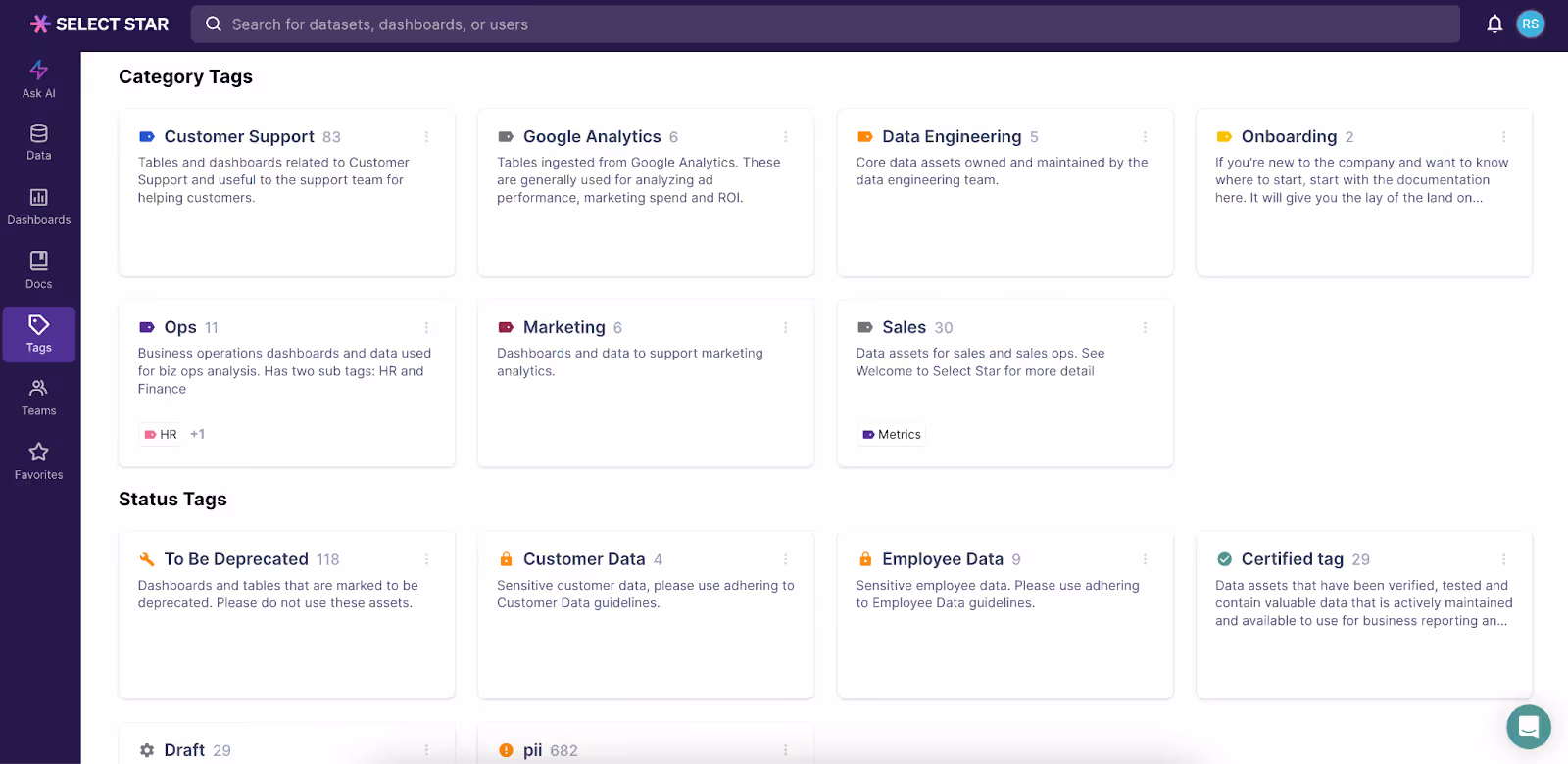Open the To Be Deprecated tag title
1568x764 pixels.
click(x=236, y=559)
